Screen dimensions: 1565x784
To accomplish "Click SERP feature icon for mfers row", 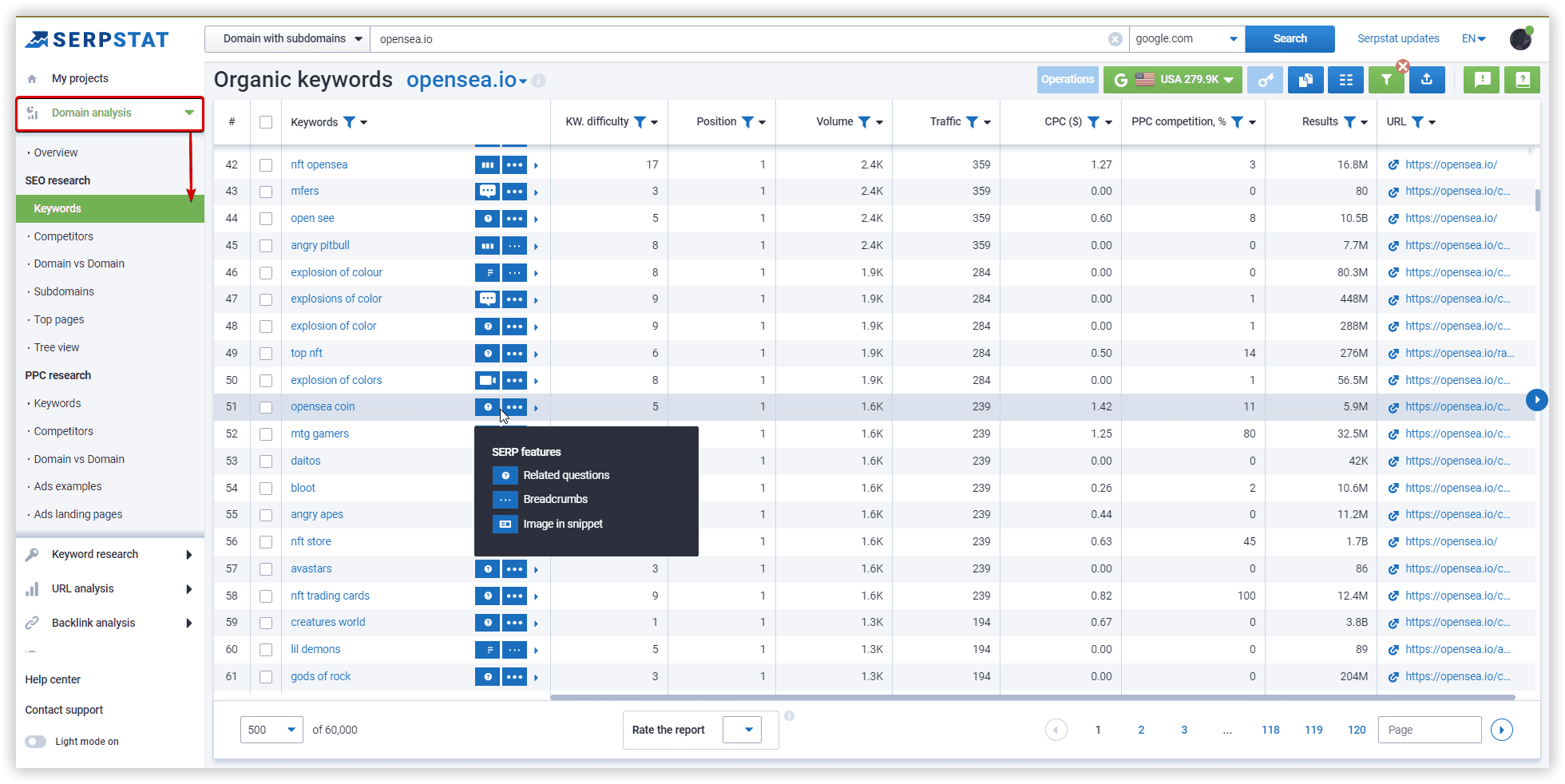I will 487,192.
